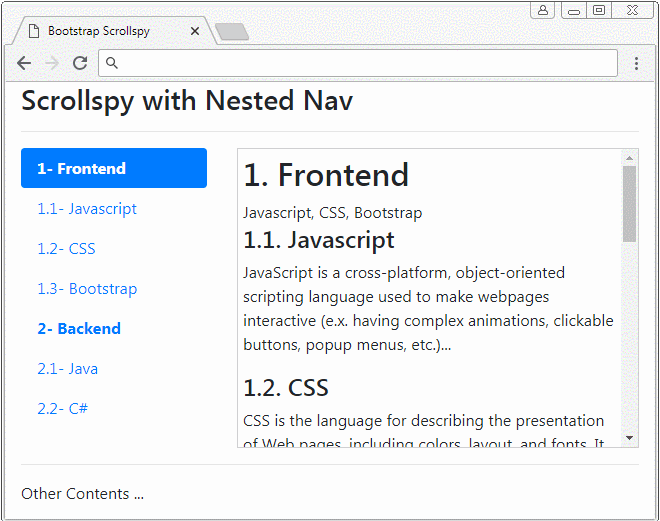Screen dimensions: 660x521
Task: Open the browser three-dot menu
Action: 636,64
